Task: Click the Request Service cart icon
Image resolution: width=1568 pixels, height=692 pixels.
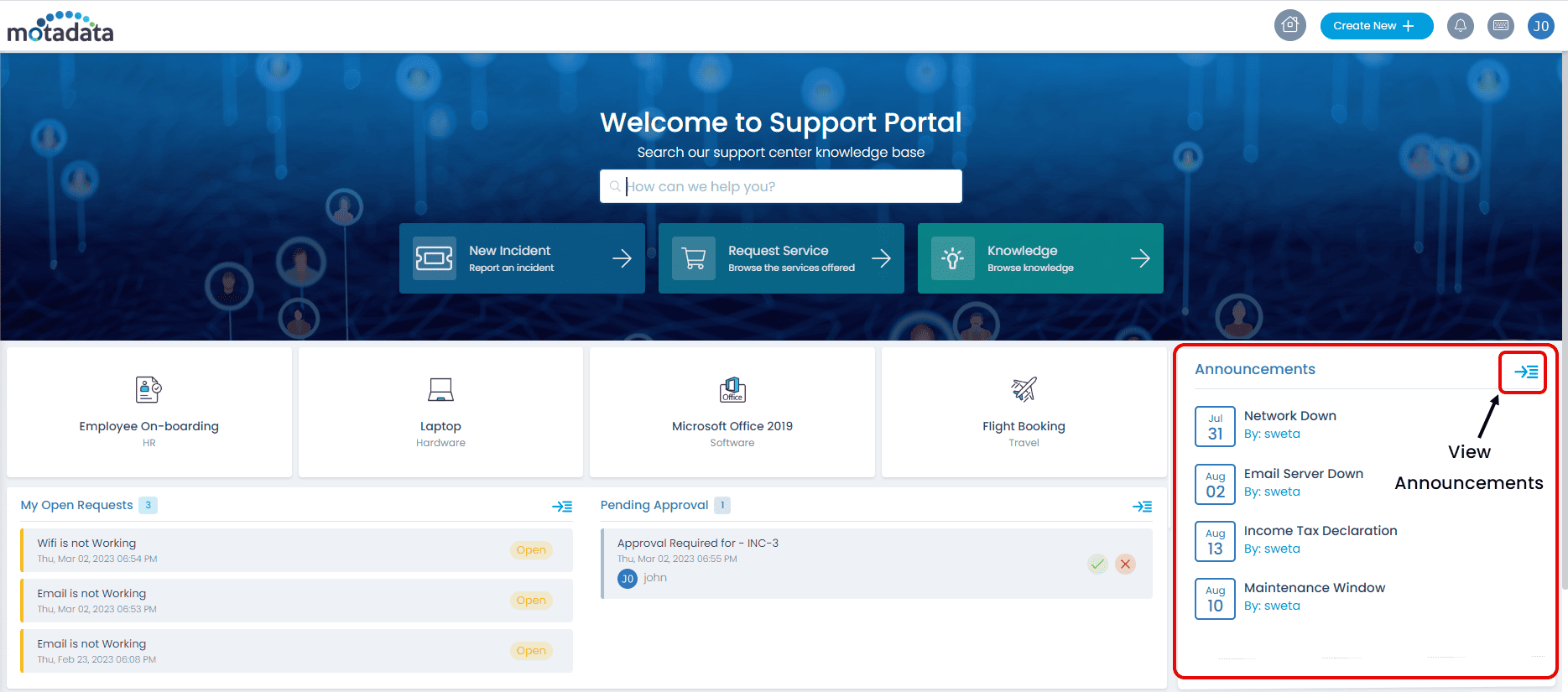Action: 694,258
